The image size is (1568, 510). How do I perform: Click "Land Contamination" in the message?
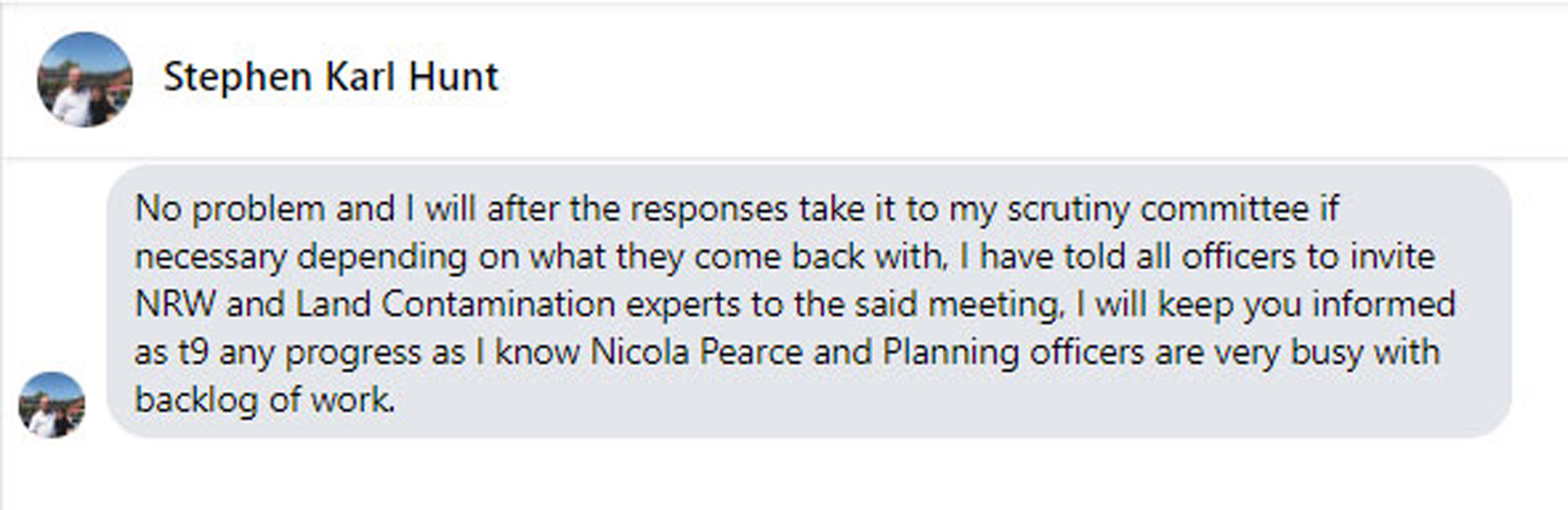click(x=455, y=304)
